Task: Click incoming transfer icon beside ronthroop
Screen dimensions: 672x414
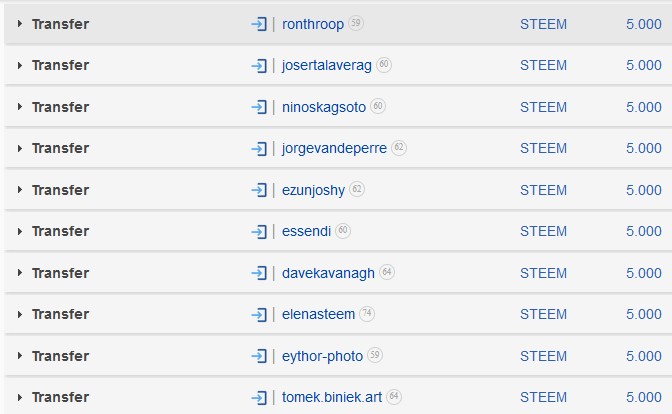Action: pos(259,24)
